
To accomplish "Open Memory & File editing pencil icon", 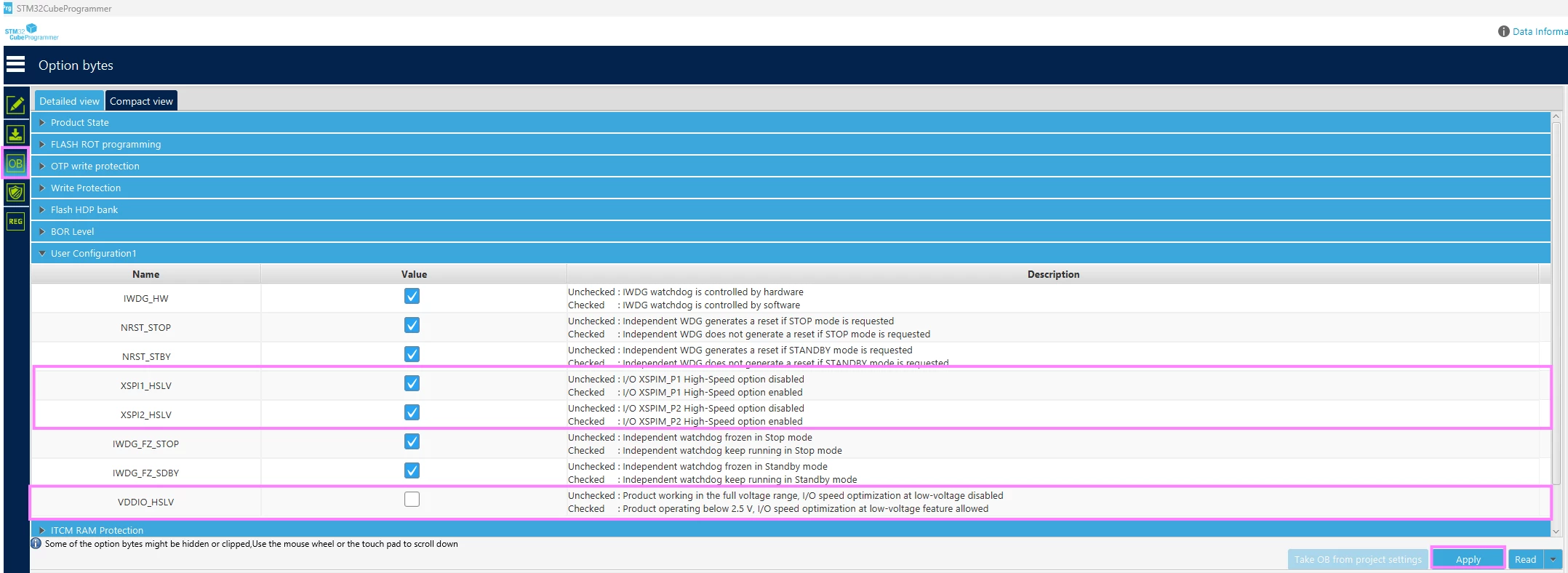I will 15,105.
